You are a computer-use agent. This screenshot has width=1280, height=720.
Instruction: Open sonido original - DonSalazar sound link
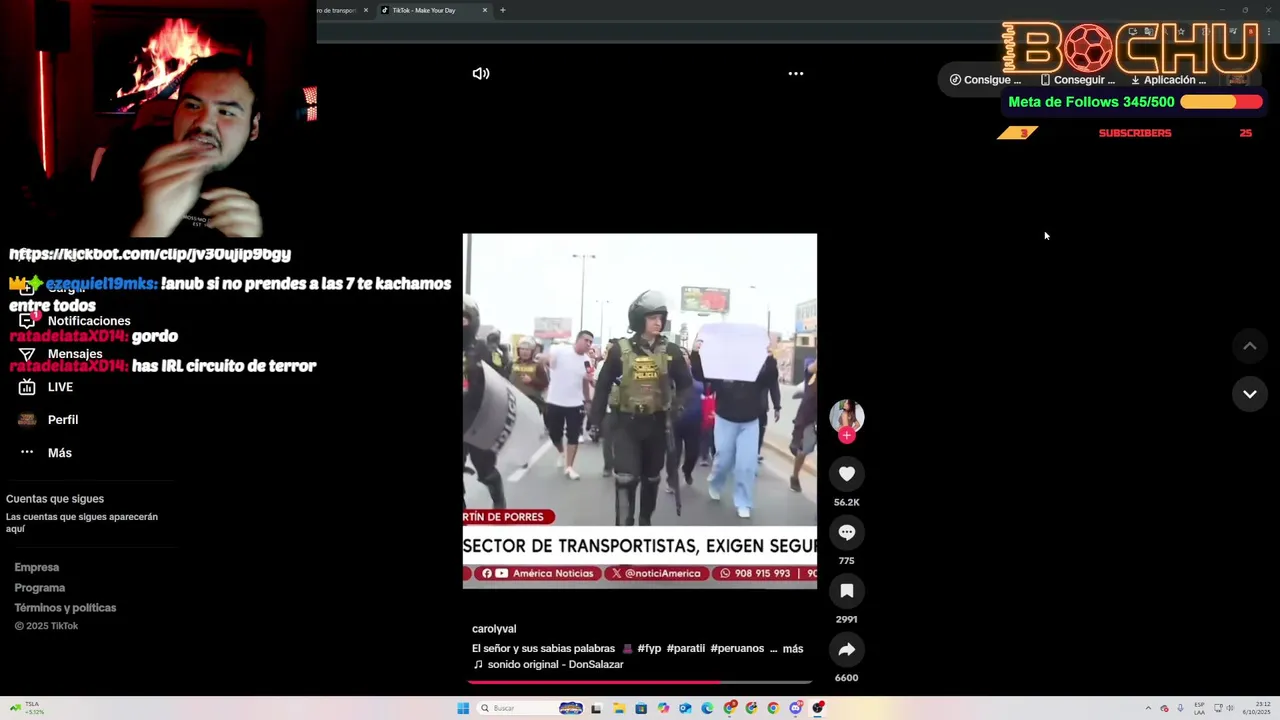(548, 665)
